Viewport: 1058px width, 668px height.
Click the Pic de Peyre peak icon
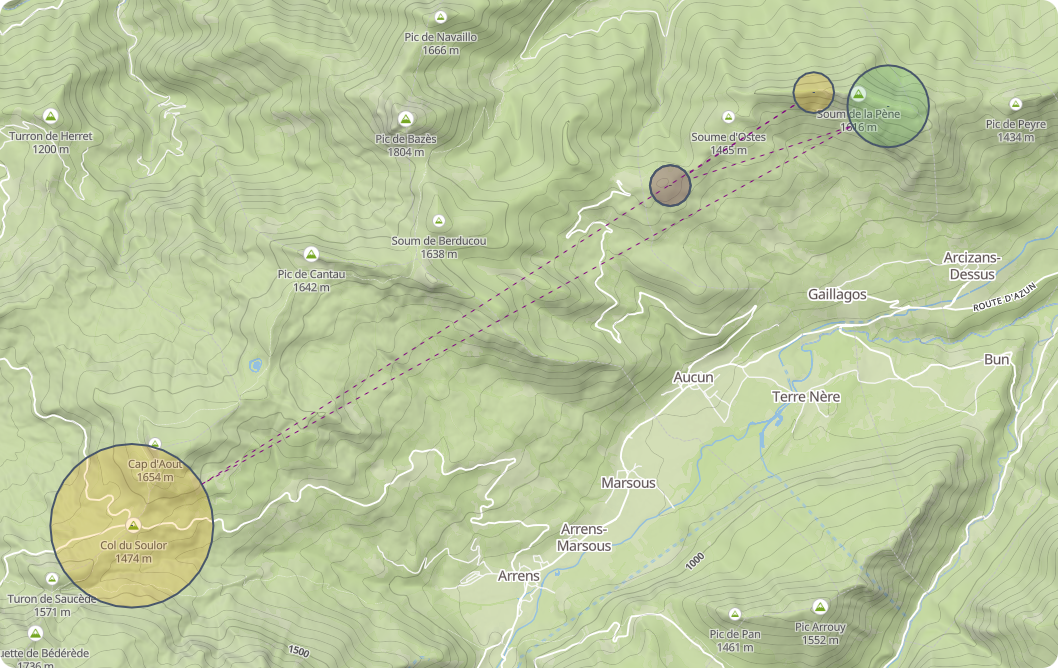pyautogui.click(x=1015, y=104)
